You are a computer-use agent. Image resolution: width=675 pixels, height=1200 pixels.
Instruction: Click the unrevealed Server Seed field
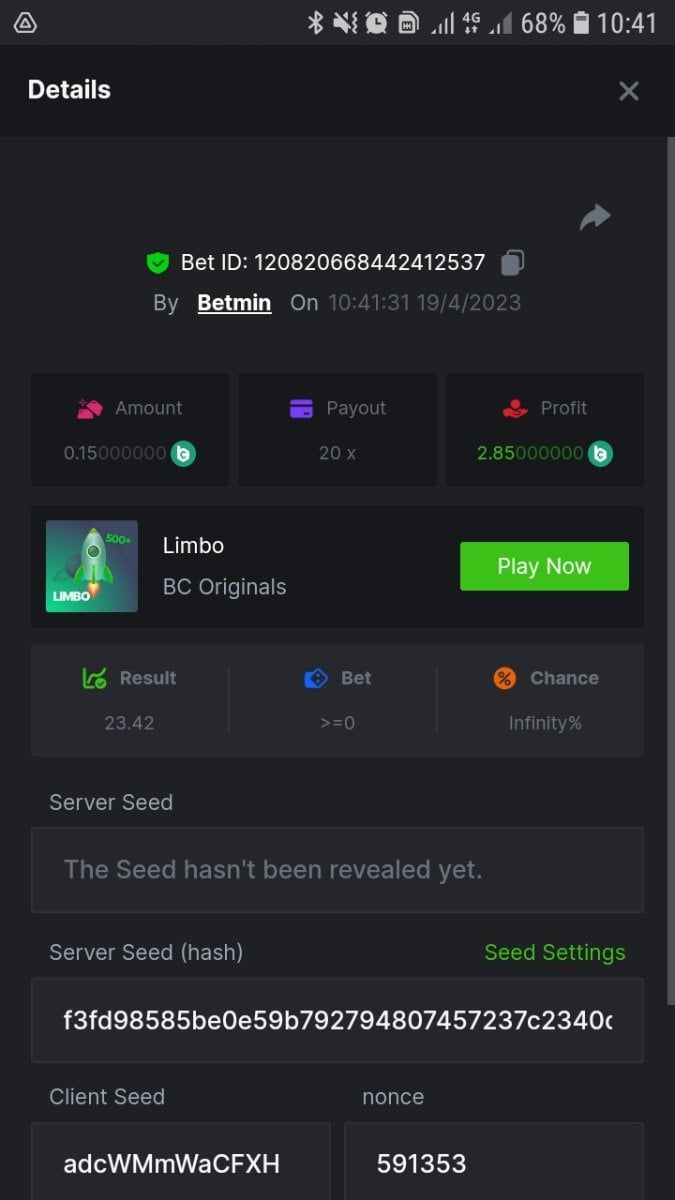click(x=337, y=870)
